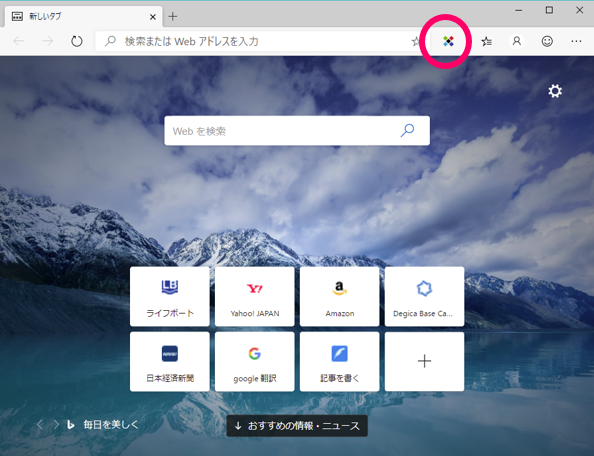Add this page to favorites with the star
594x456 pixels.
point(415,41)
